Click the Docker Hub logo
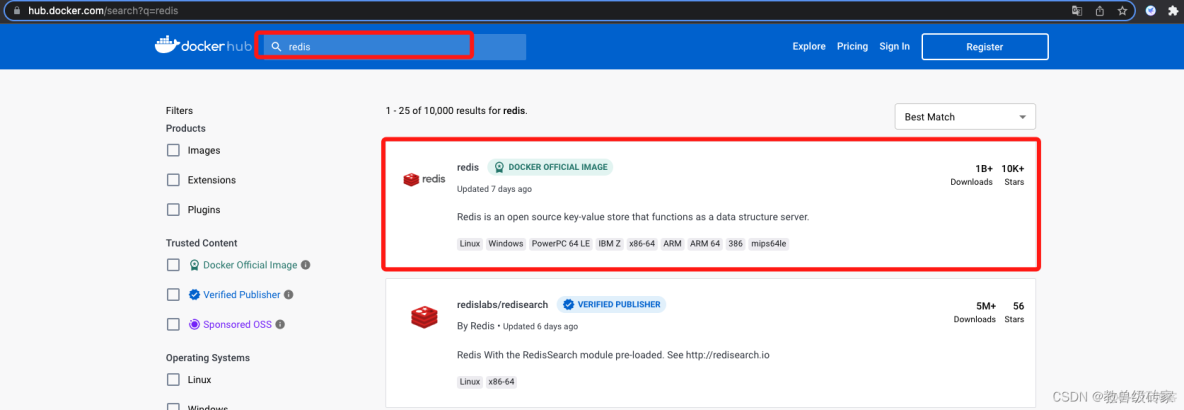The width and height of the screenshot is (1184, 410). (203, 46)
